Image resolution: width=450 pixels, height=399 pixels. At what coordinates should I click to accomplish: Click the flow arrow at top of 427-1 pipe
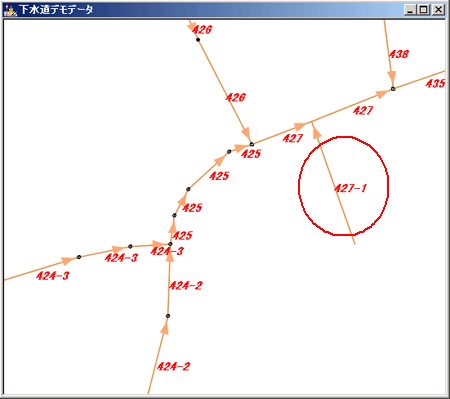[316, 132]
